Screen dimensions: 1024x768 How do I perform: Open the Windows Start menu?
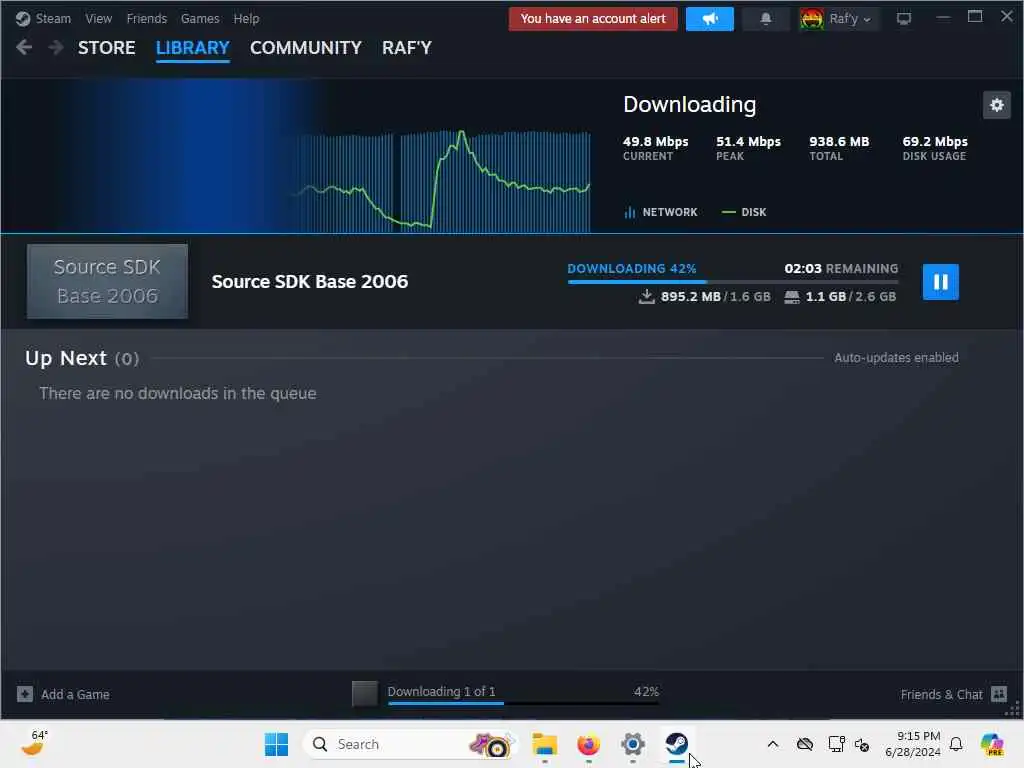click(x=276, y=744)
